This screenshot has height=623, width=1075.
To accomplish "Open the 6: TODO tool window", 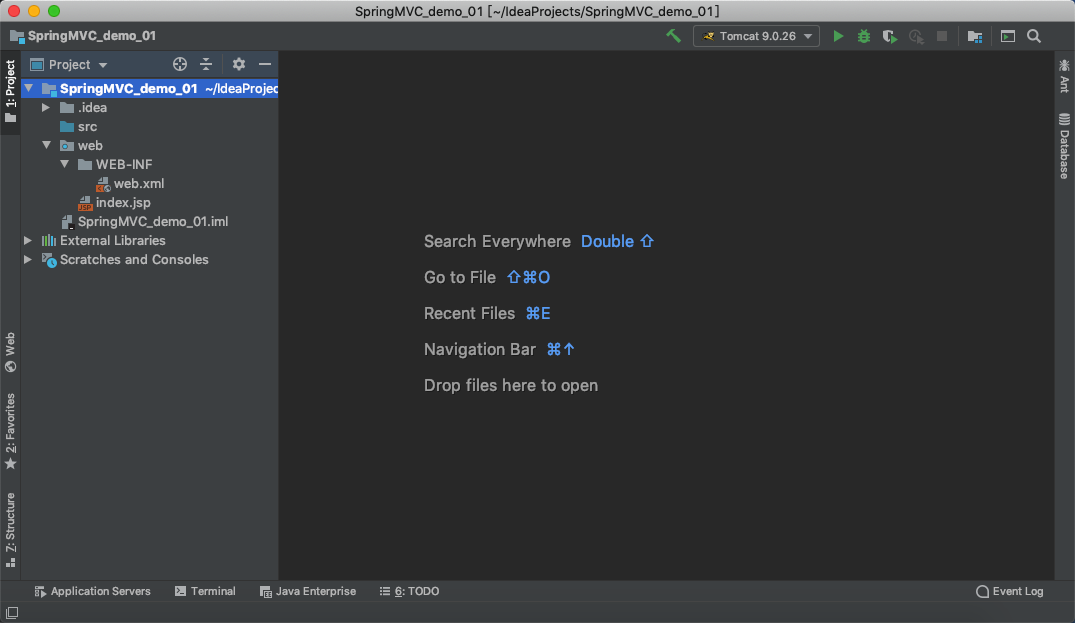I will coord(409,591).
